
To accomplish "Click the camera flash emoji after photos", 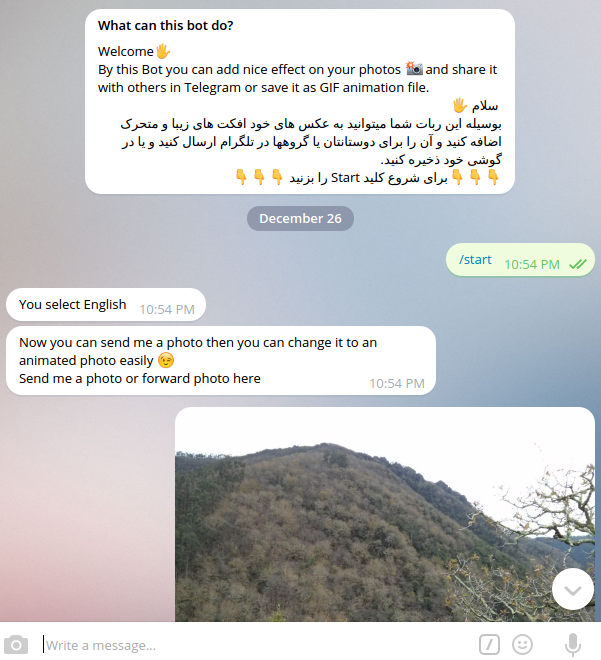I will click(414, 69).
